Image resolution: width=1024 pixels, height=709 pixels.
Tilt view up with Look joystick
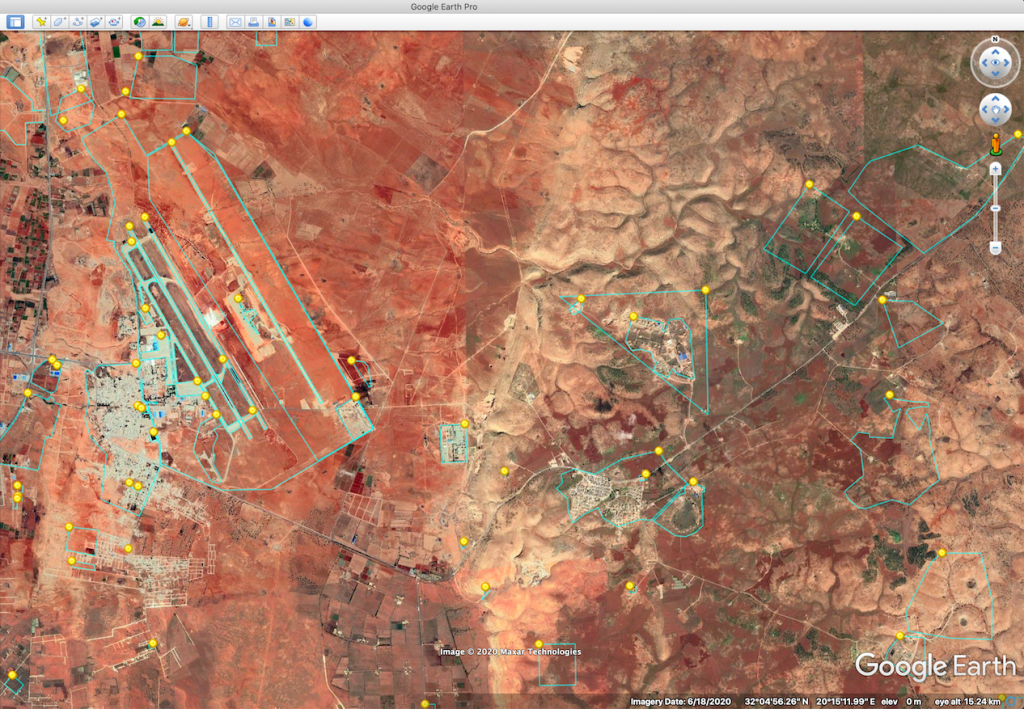[995, 51]
